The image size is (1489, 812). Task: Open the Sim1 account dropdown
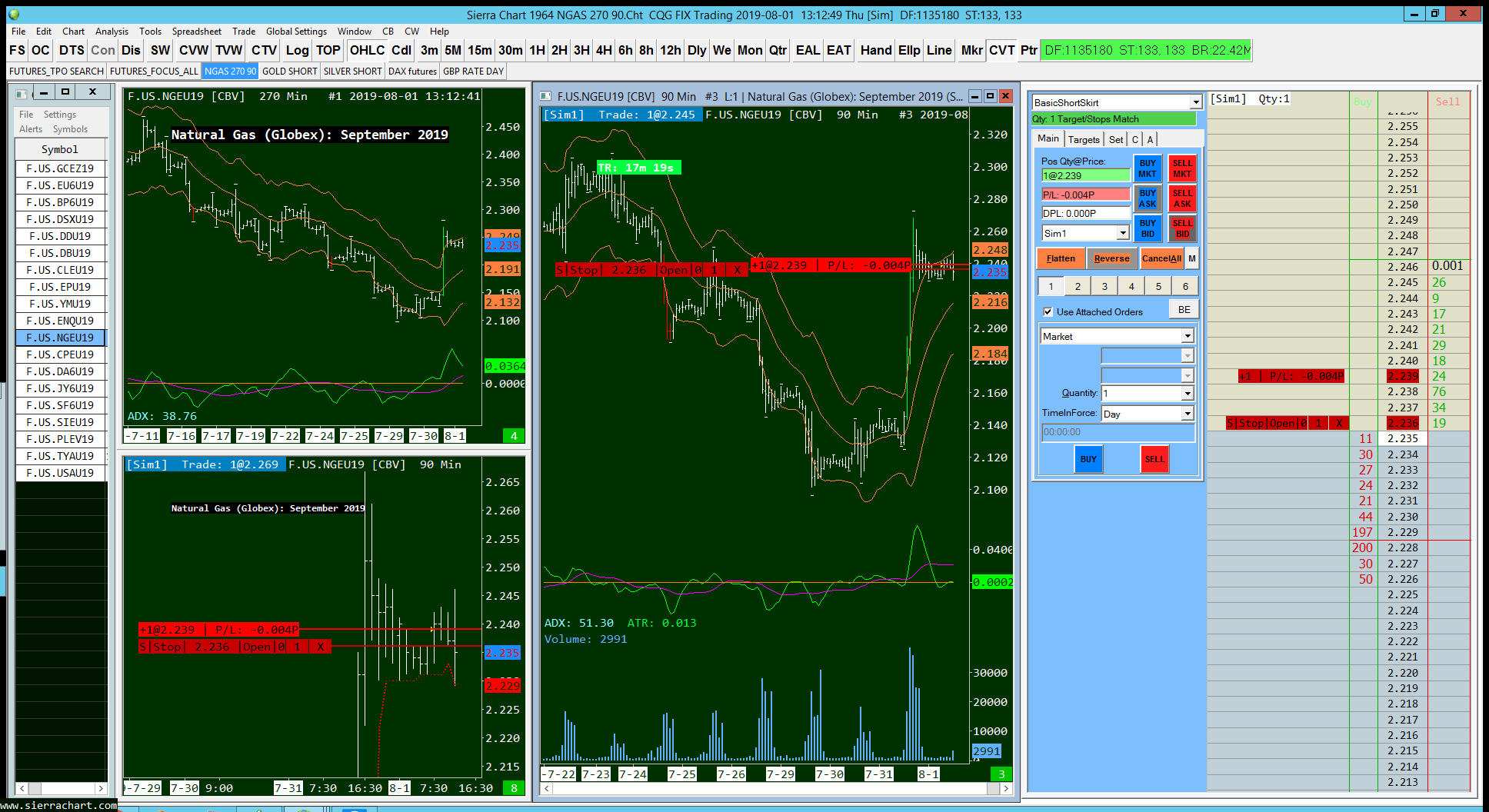pyautogui.click(x=1123, y=233)
